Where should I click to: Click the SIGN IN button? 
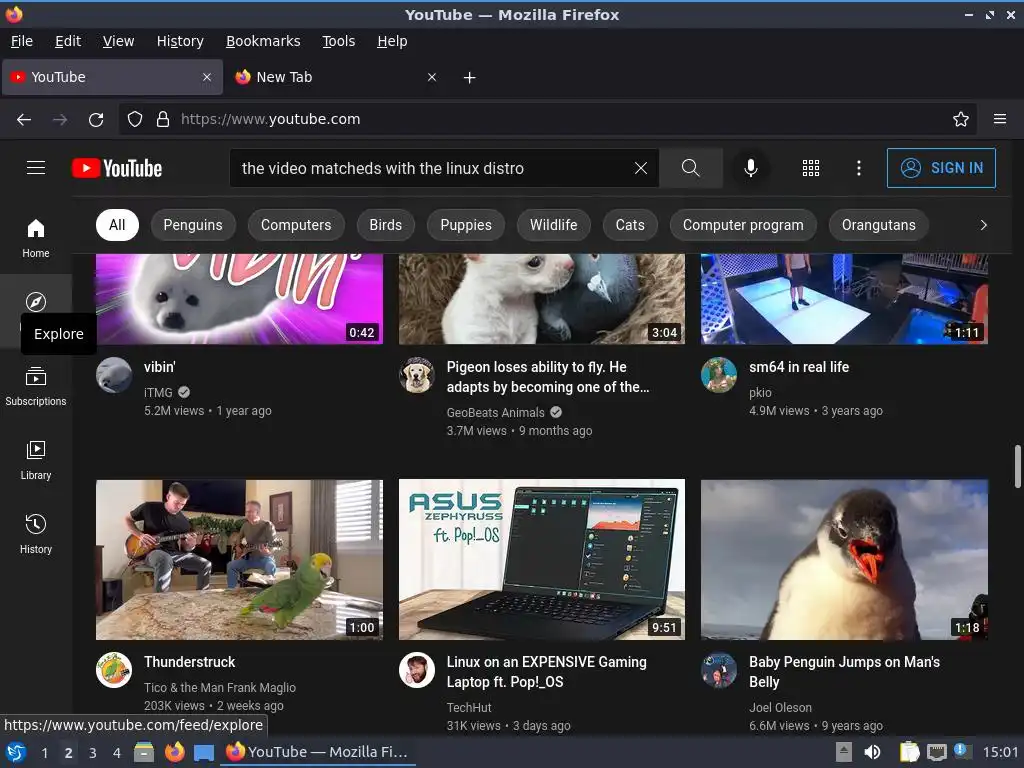pyautogui.click(x=941, y=168)
